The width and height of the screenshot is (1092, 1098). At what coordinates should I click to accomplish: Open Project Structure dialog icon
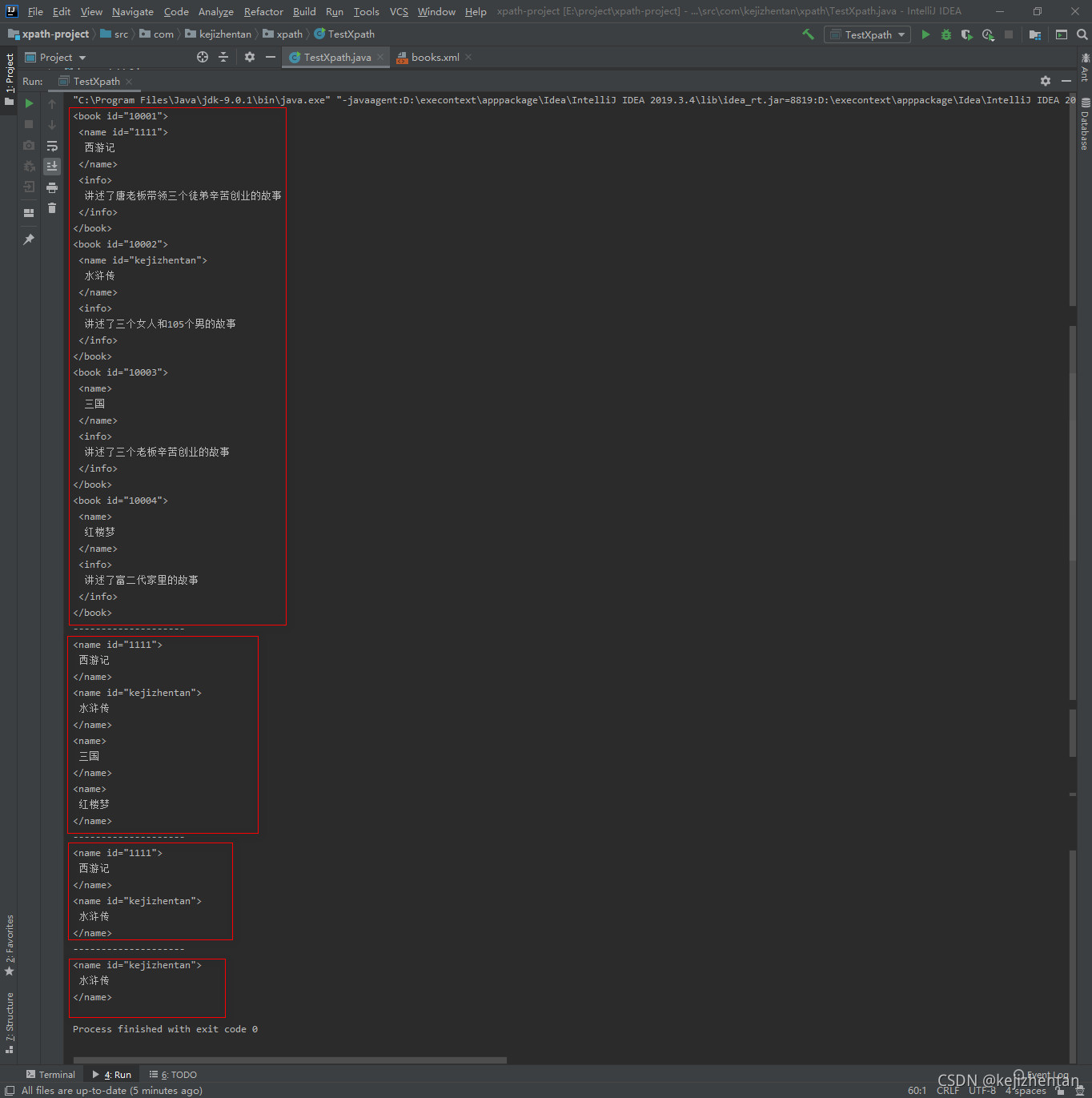point(1035,34)
